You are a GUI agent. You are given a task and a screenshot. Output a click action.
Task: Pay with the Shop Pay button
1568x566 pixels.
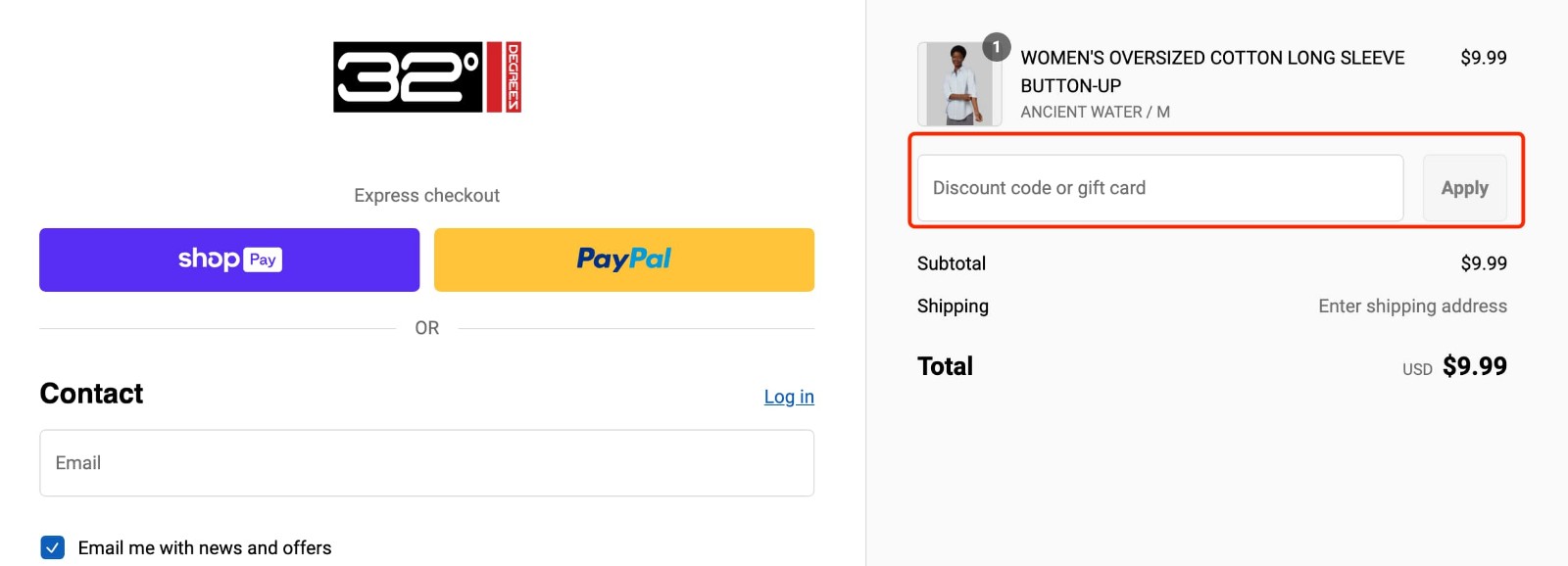229,259
